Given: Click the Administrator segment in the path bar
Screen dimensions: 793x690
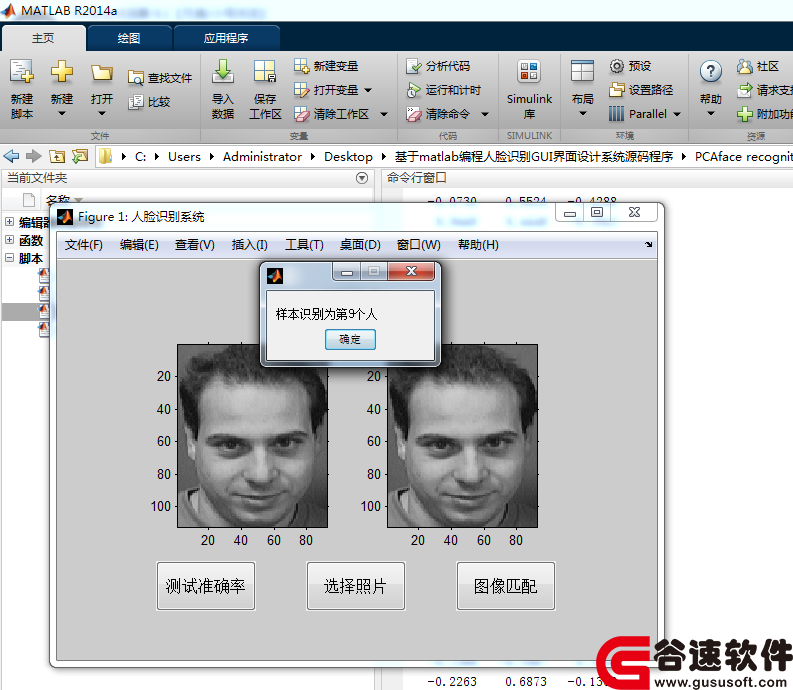Looking at the screenshot, I should click(x=262, y=157).
